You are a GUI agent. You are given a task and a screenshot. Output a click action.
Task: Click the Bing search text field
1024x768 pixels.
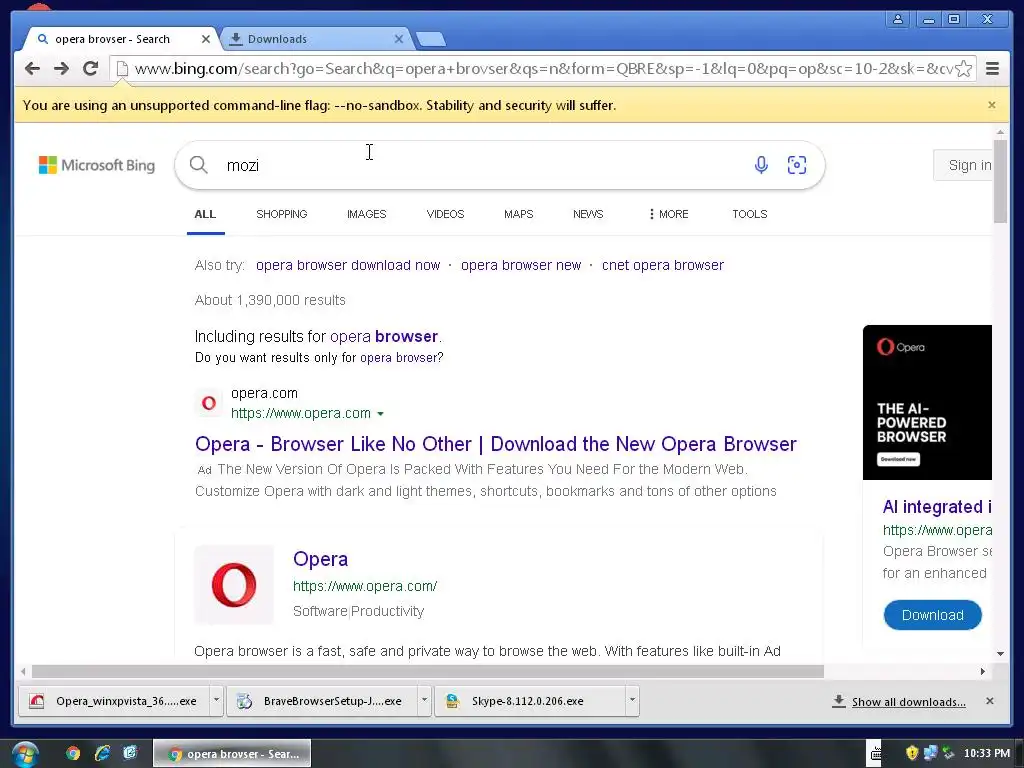pos(483,165)
